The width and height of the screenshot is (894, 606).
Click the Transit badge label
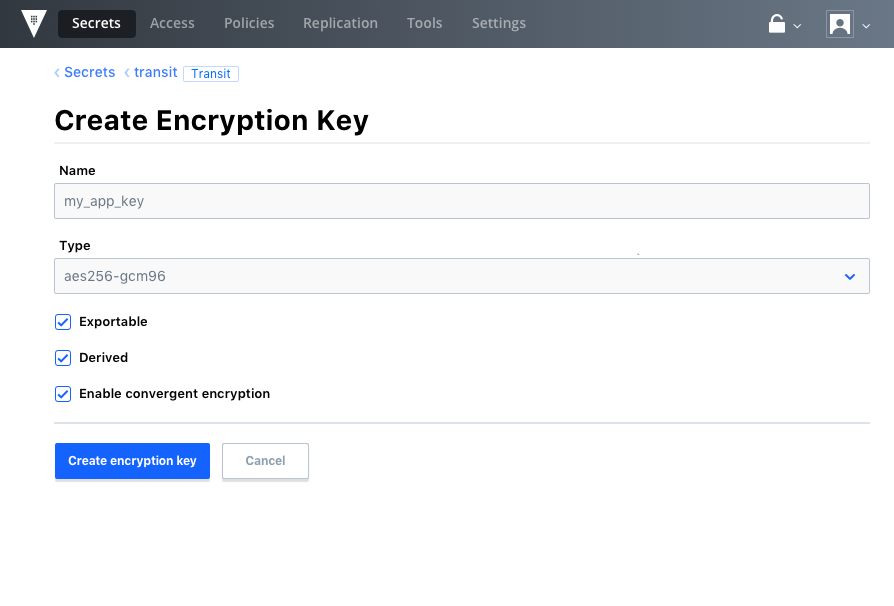211,73
